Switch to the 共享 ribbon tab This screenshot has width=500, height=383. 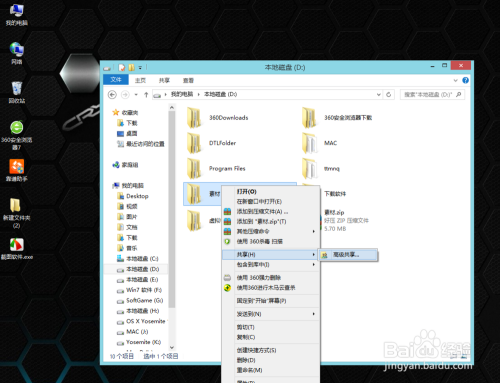[164, 80]
